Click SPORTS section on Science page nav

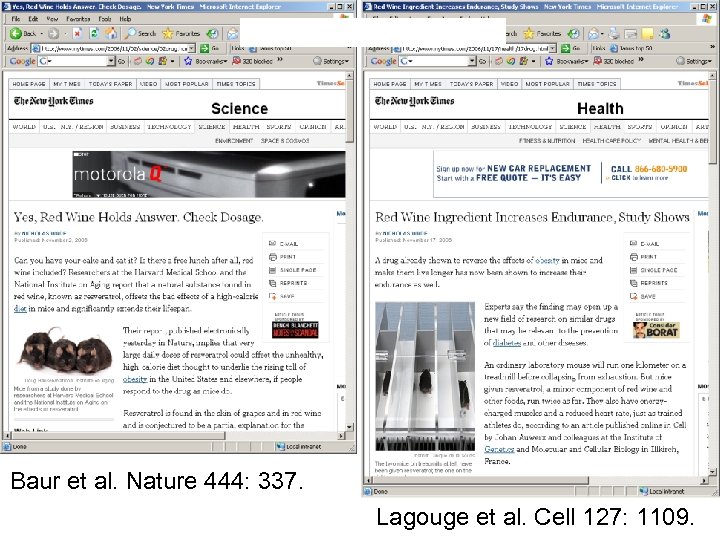click(x=279, y=127)
